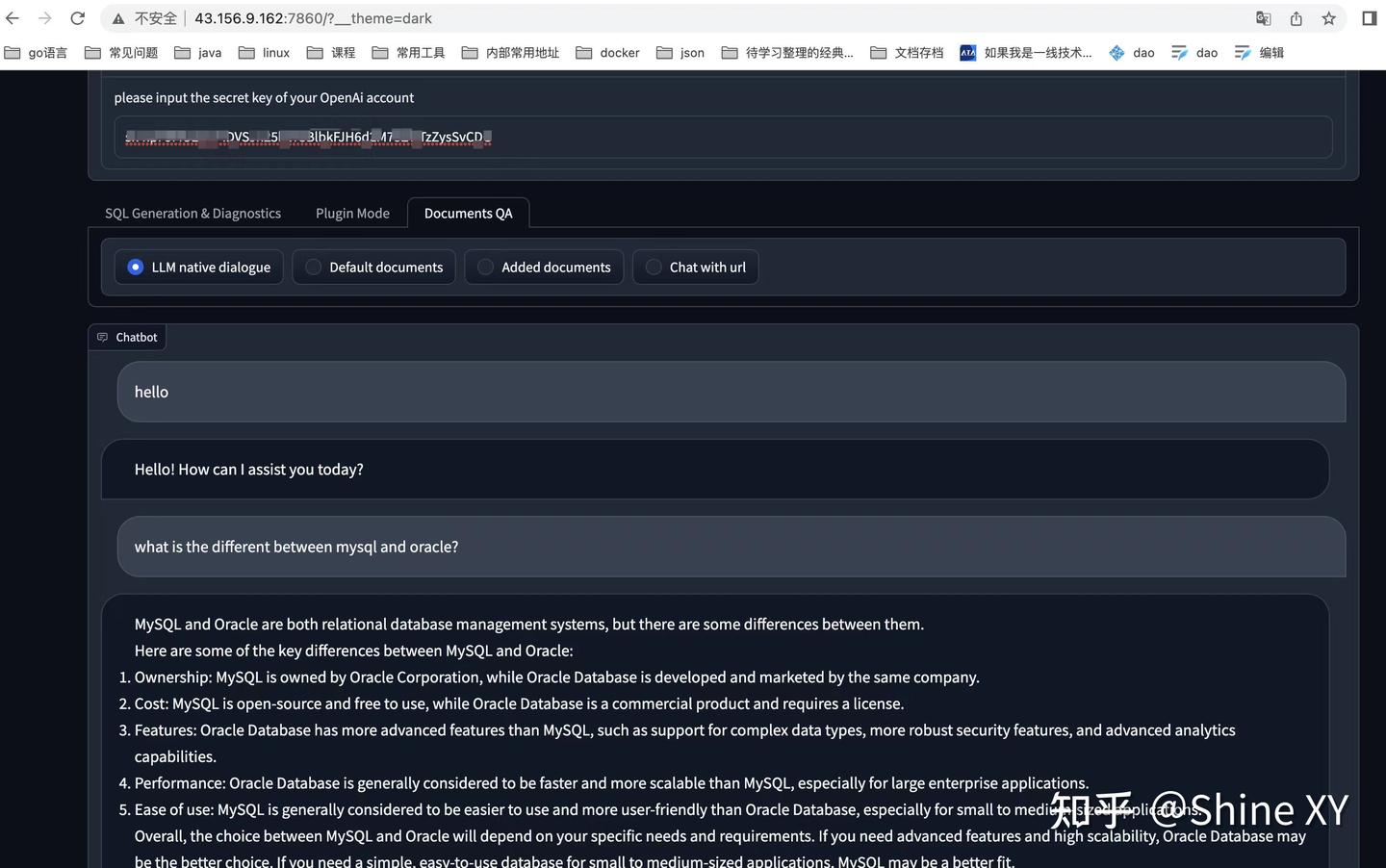Open the docker bookmark folder
This screenshot has width=1386, height=868.
click(x=607, y=53)
